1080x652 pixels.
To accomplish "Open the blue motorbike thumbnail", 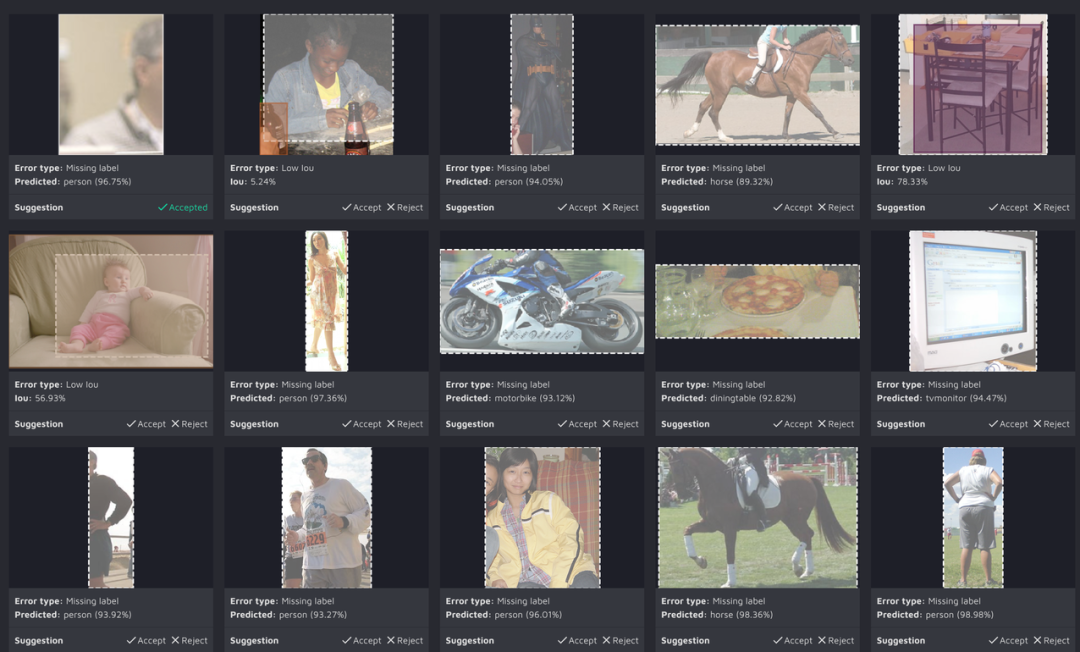I will click(542, 302).
